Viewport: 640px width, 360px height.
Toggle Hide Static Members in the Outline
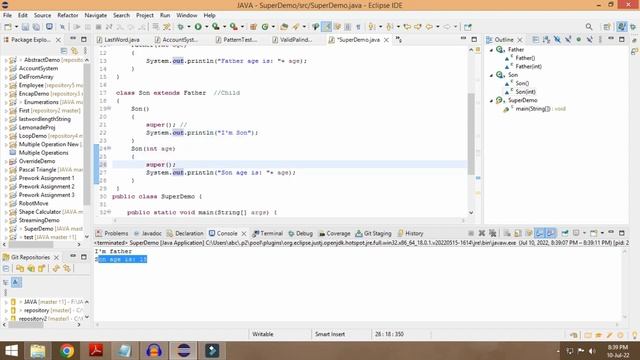(x=568, y=40)
